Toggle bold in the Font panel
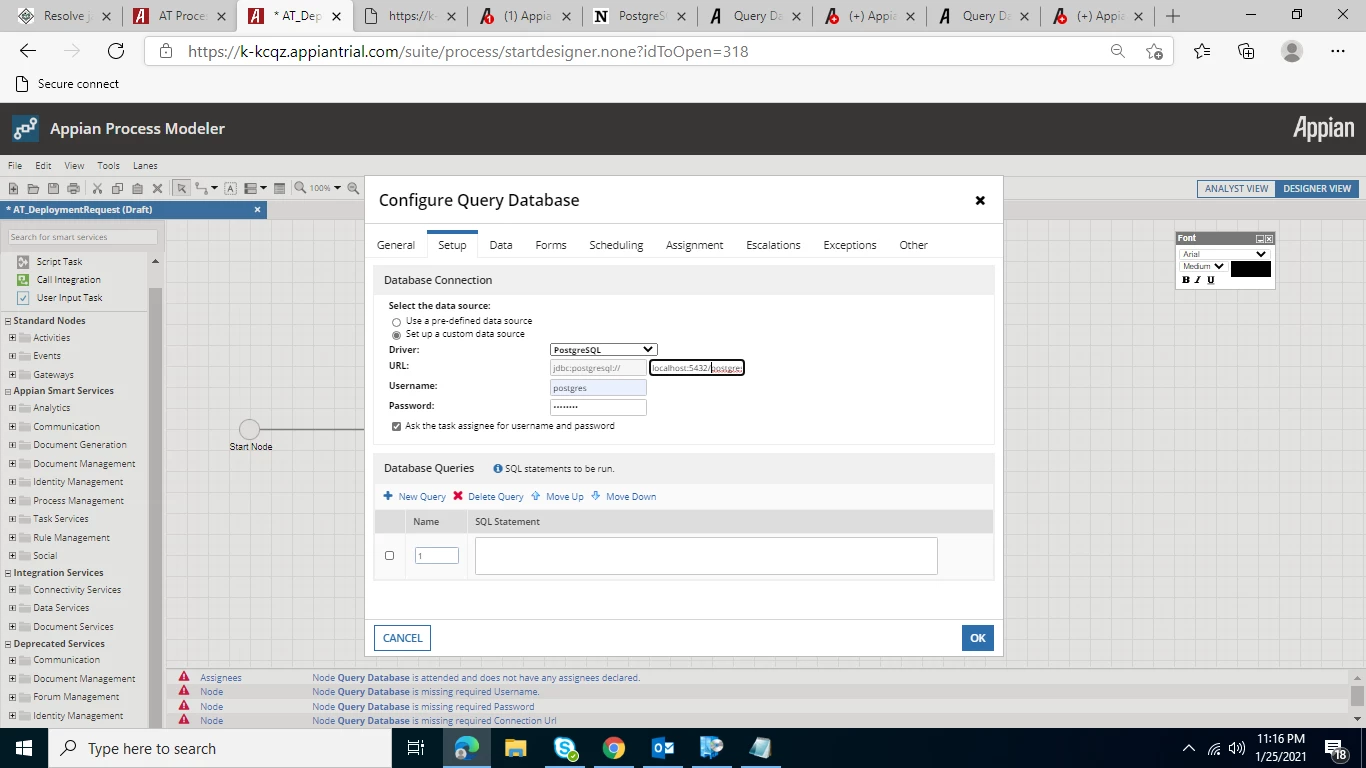 coord(1186,280)
